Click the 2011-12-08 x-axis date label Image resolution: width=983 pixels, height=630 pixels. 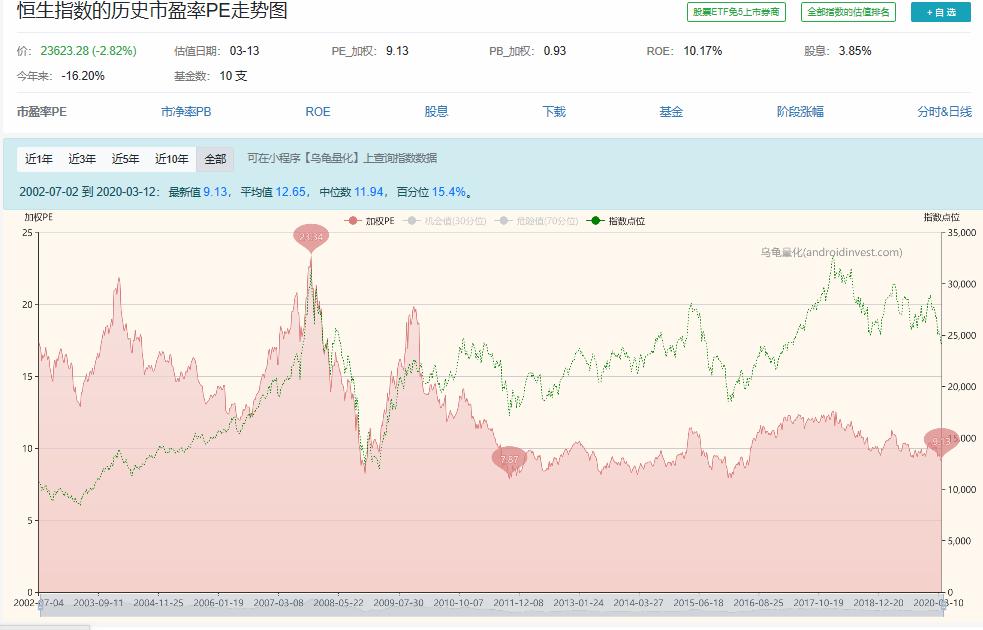[518, 602]
